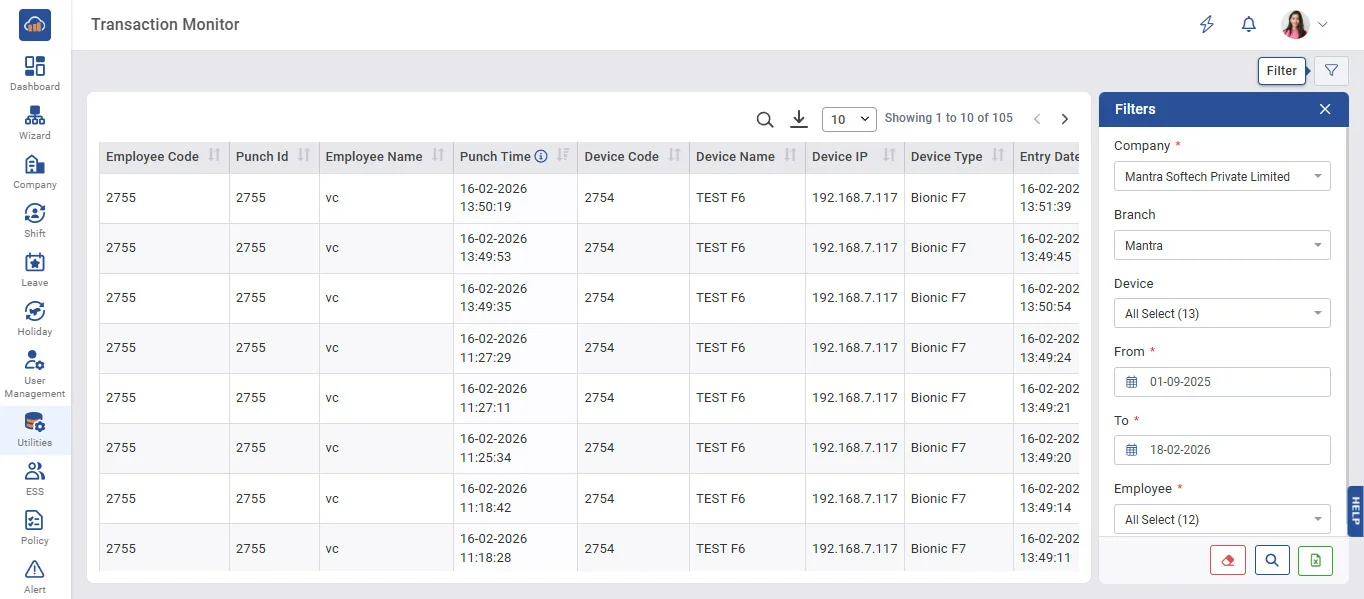Open the Company dropdown
The width and height of the screenshot is (1364, 599).
[1222, 177]
